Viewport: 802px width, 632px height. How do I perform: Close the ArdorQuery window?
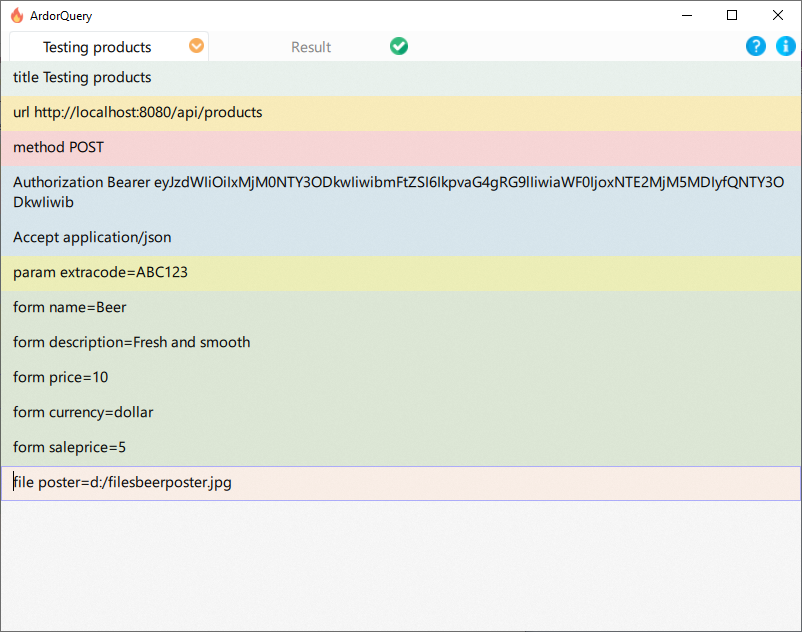click(778, 15)
